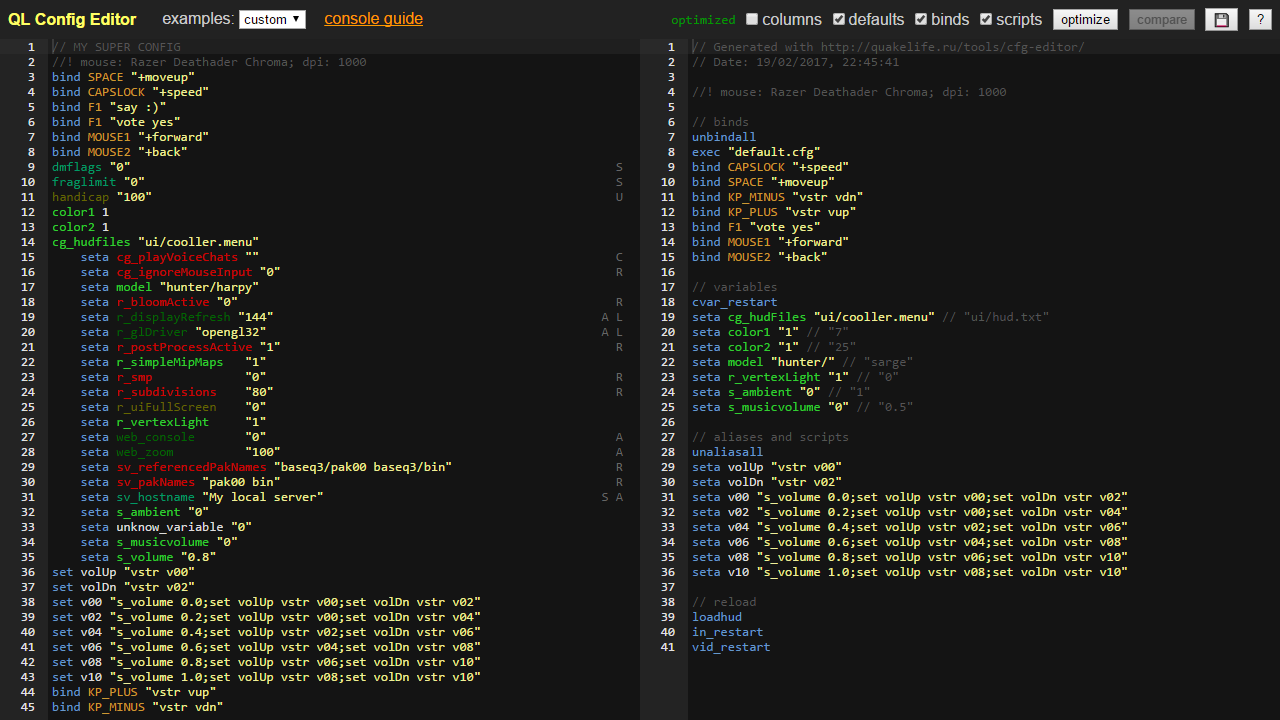1280x720 pixels.
Task: Click bind CAPSLOCK "+speed" in right editor
Action: [x=770, y=167]
